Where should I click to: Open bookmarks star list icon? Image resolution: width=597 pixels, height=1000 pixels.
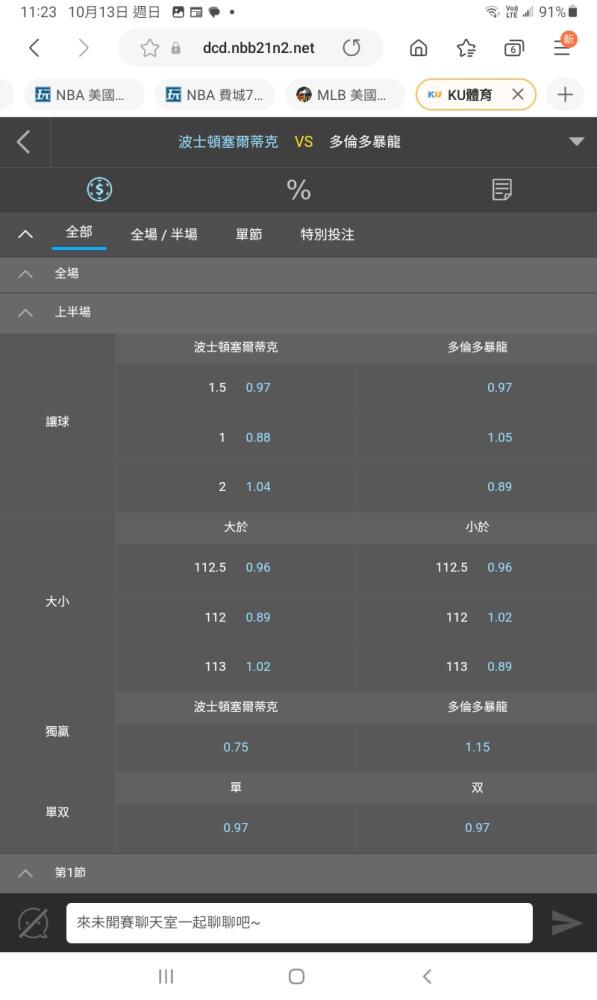(466, 48)
